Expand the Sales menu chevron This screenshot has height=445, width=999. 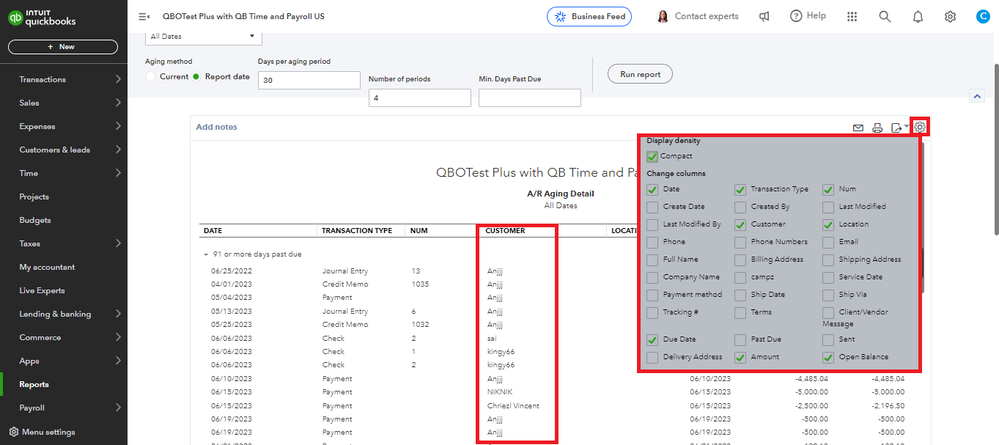pyautogui.click(x=119, y=103)
